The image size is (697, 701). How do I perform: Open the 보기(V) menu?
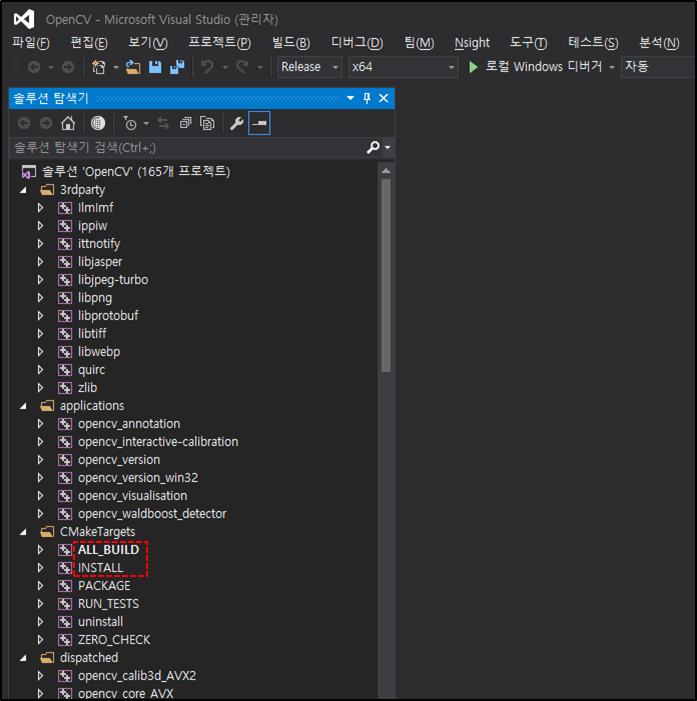[x=148, y=43]
